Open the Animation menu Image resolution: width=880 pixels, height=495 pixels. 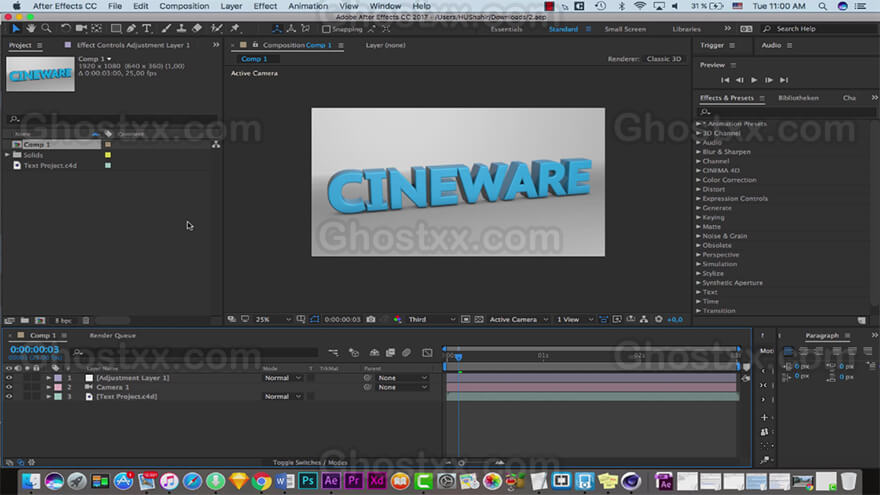(308, 6)
